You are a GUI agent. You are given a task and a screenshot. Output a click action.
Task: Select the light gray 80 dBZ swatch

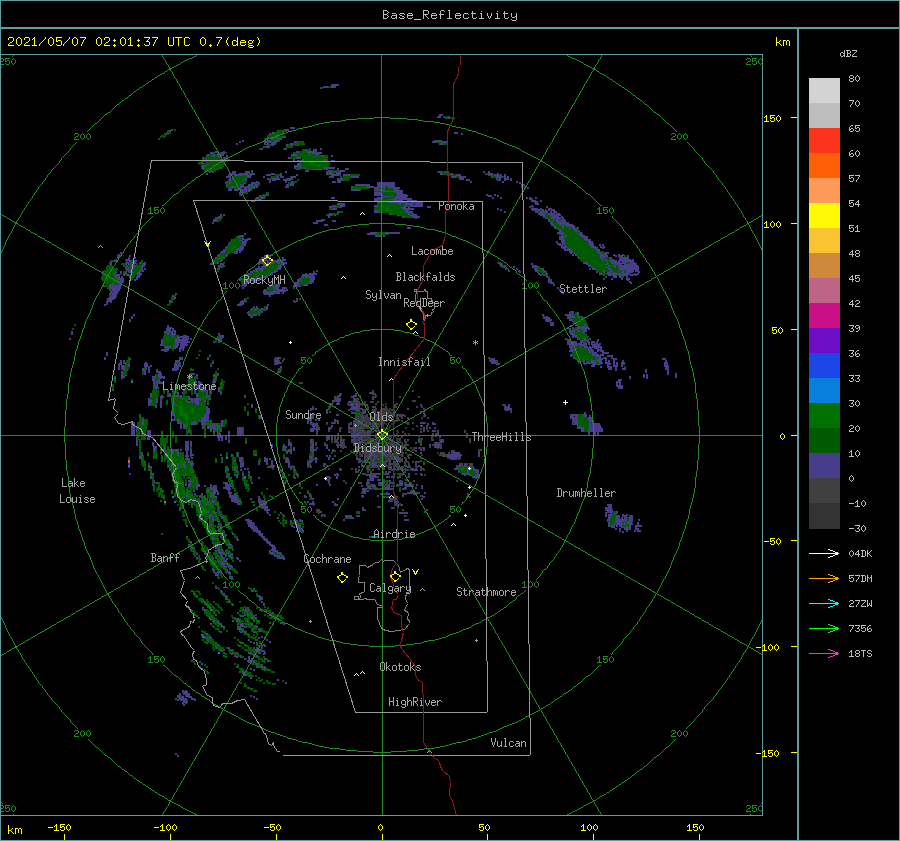tap(824, 91)
